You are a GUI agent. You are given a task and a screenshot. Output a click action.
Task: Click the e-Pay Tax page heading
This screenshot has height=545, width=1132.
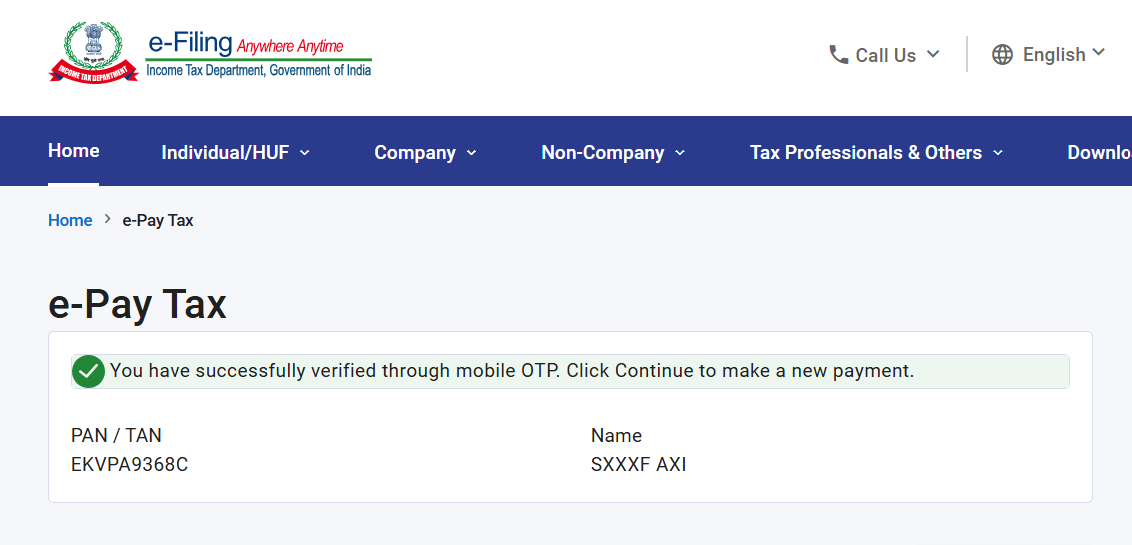(x=137, y=305)
